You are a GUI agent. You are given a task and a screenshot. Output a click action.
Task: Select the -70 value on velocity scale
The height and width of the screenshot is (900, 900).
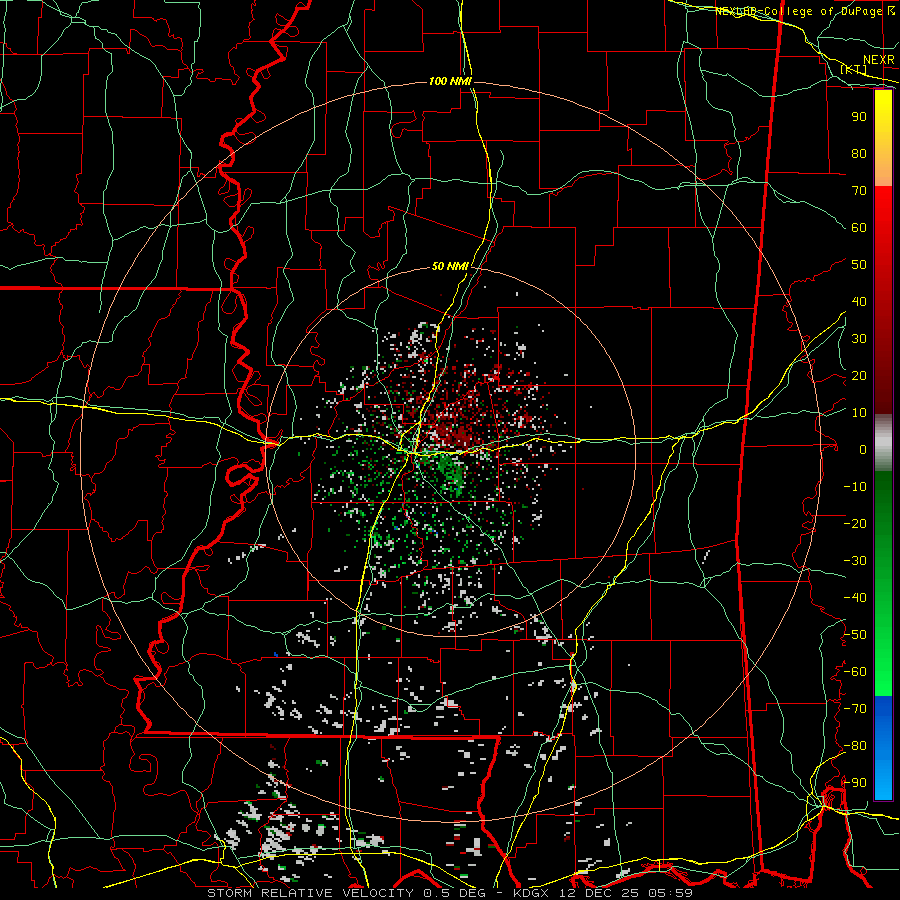855,709
